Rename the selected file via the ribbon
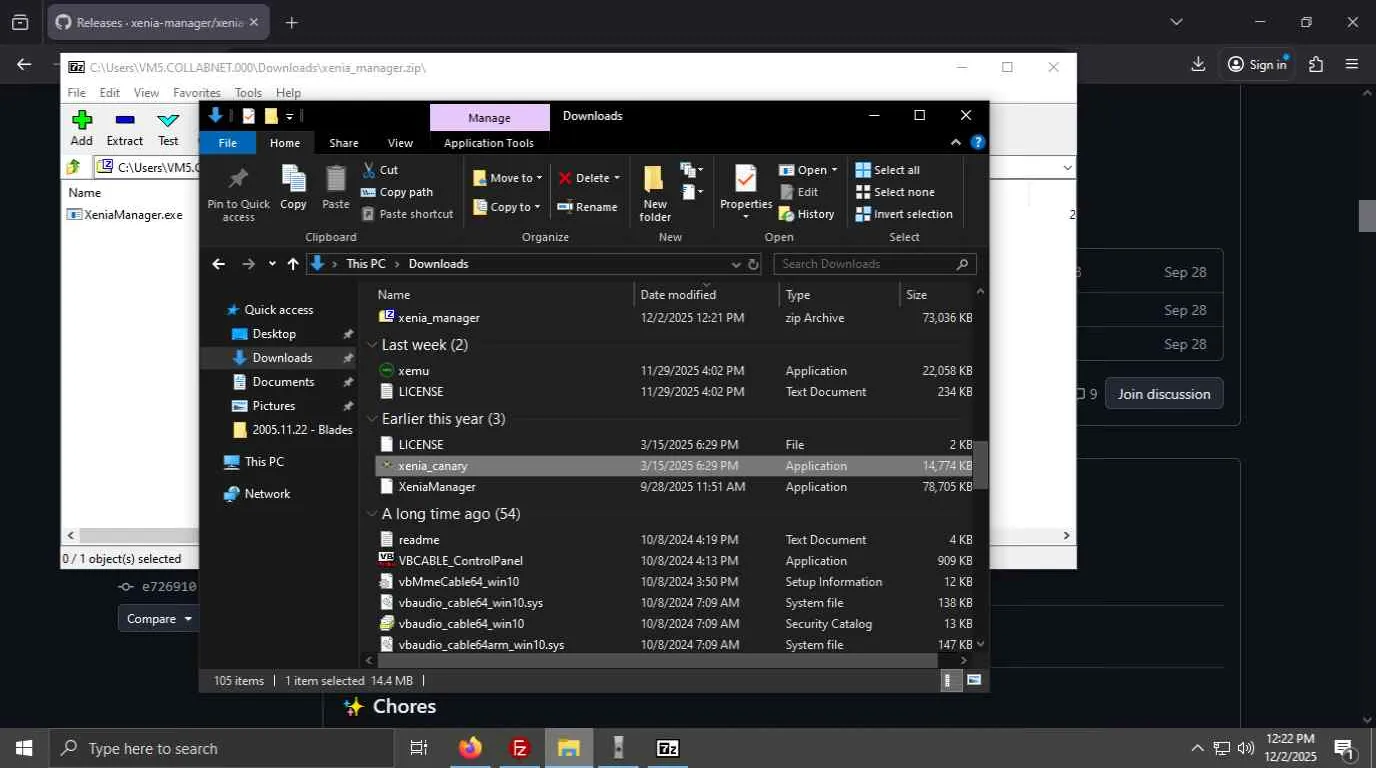 pos(587,207)
